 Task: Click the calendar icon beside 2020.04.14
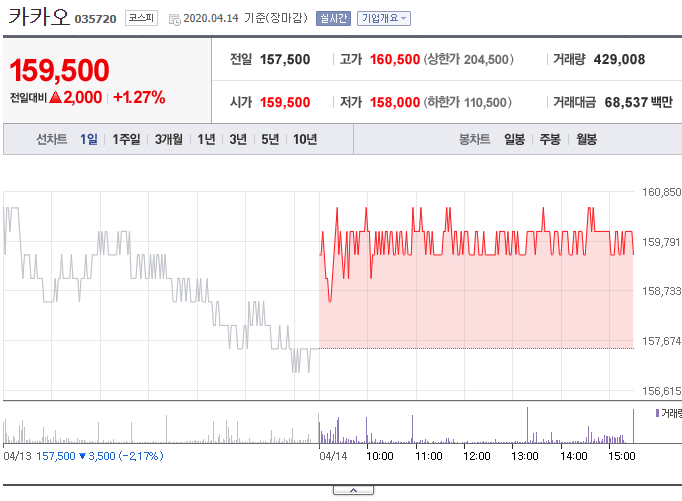click(x=174, y=20)
